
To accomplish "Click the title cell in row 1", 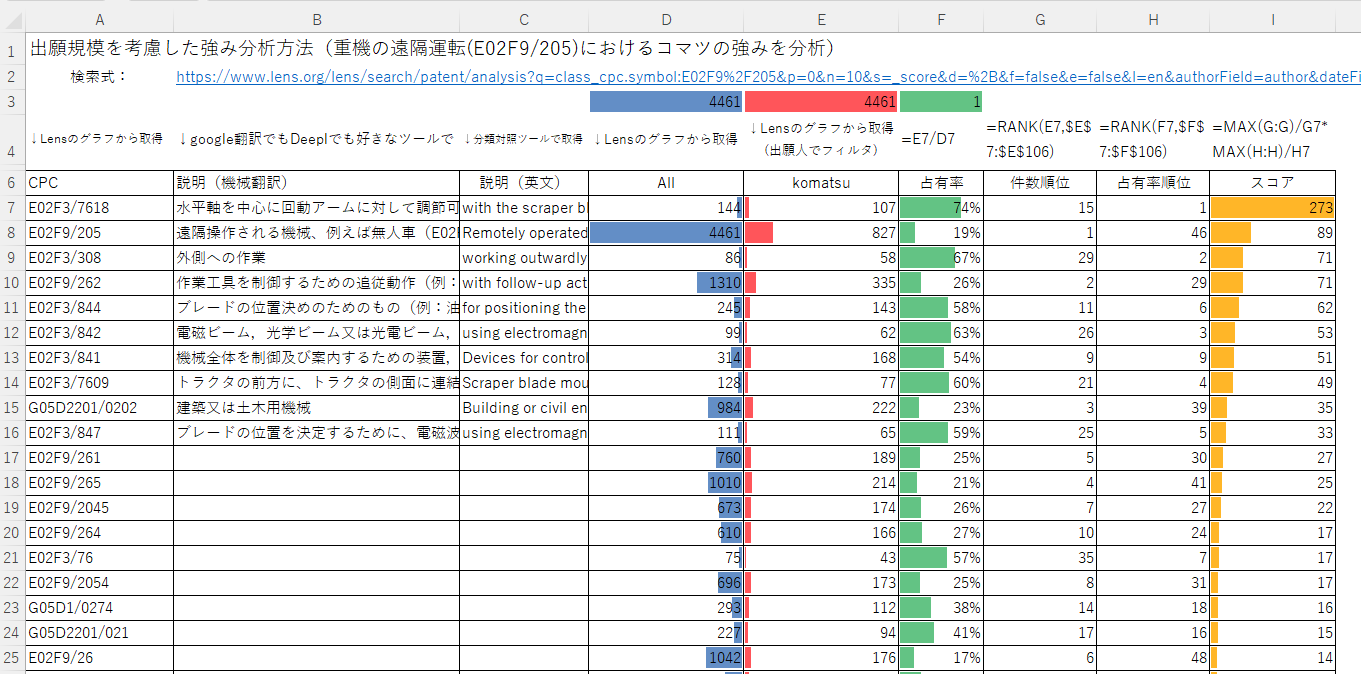I will click(430, 49).
